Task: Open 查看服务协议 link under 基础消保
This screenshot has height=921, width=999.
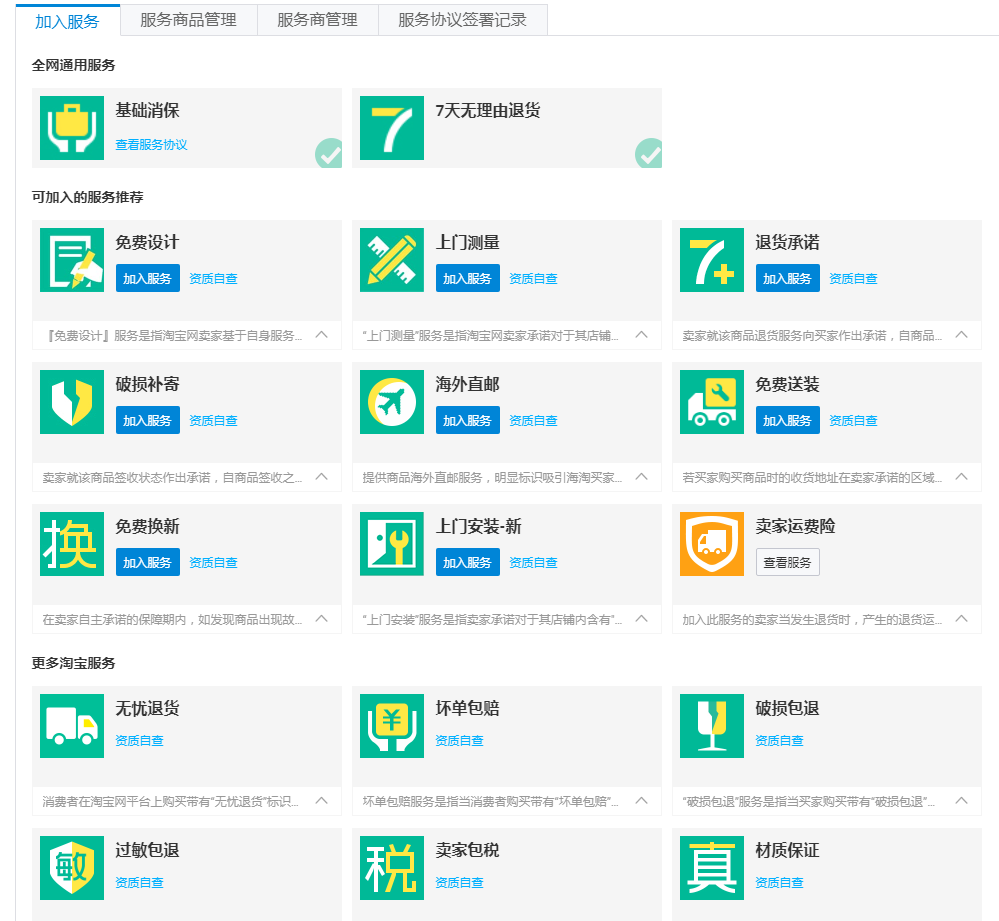Action: click(152, 145)
